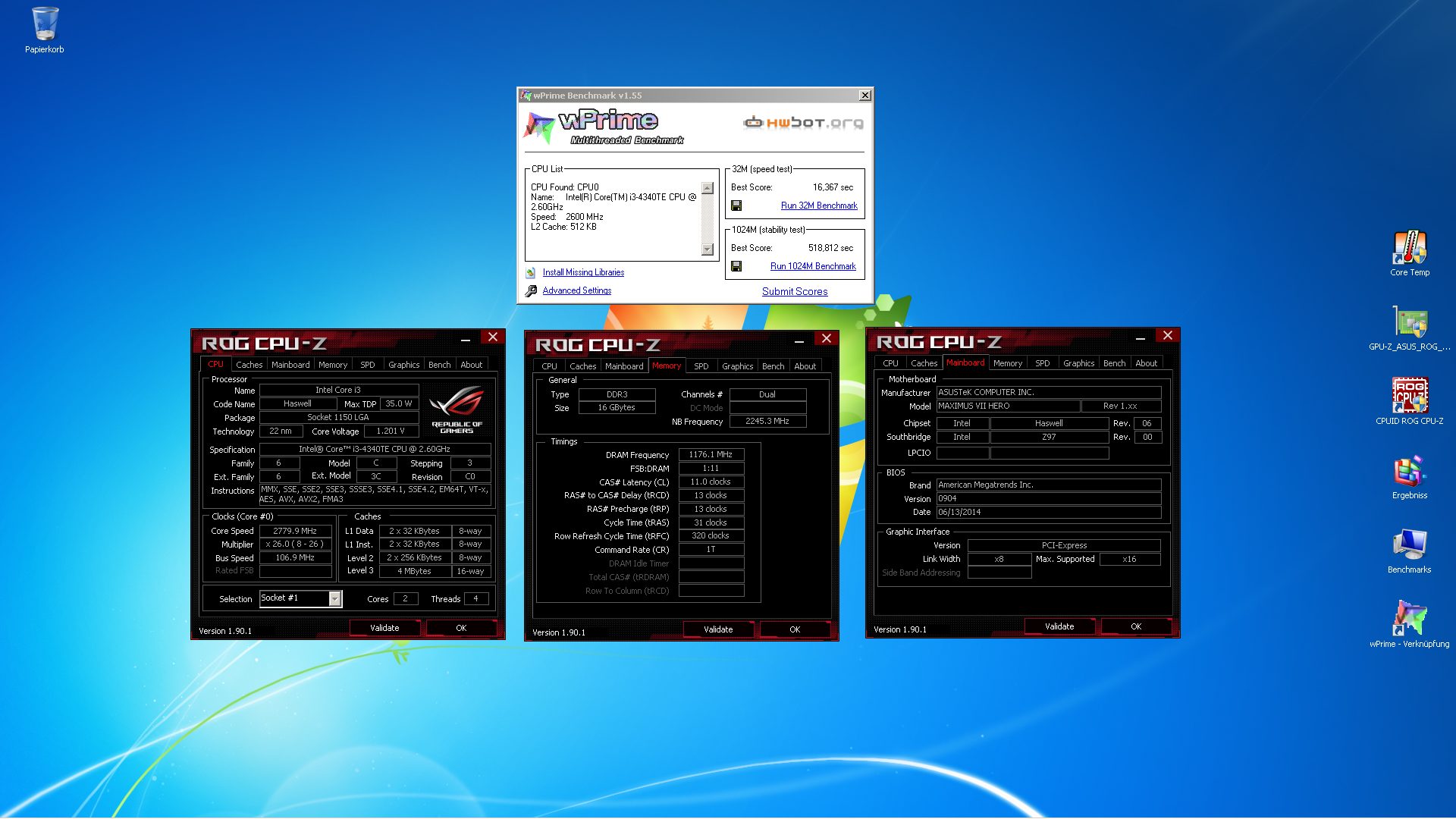This screenshot has width=1456, height=819.
Task: Click the Memory Size 16 GBytes value
Action: pyautogui.click(x=617, y=408)
